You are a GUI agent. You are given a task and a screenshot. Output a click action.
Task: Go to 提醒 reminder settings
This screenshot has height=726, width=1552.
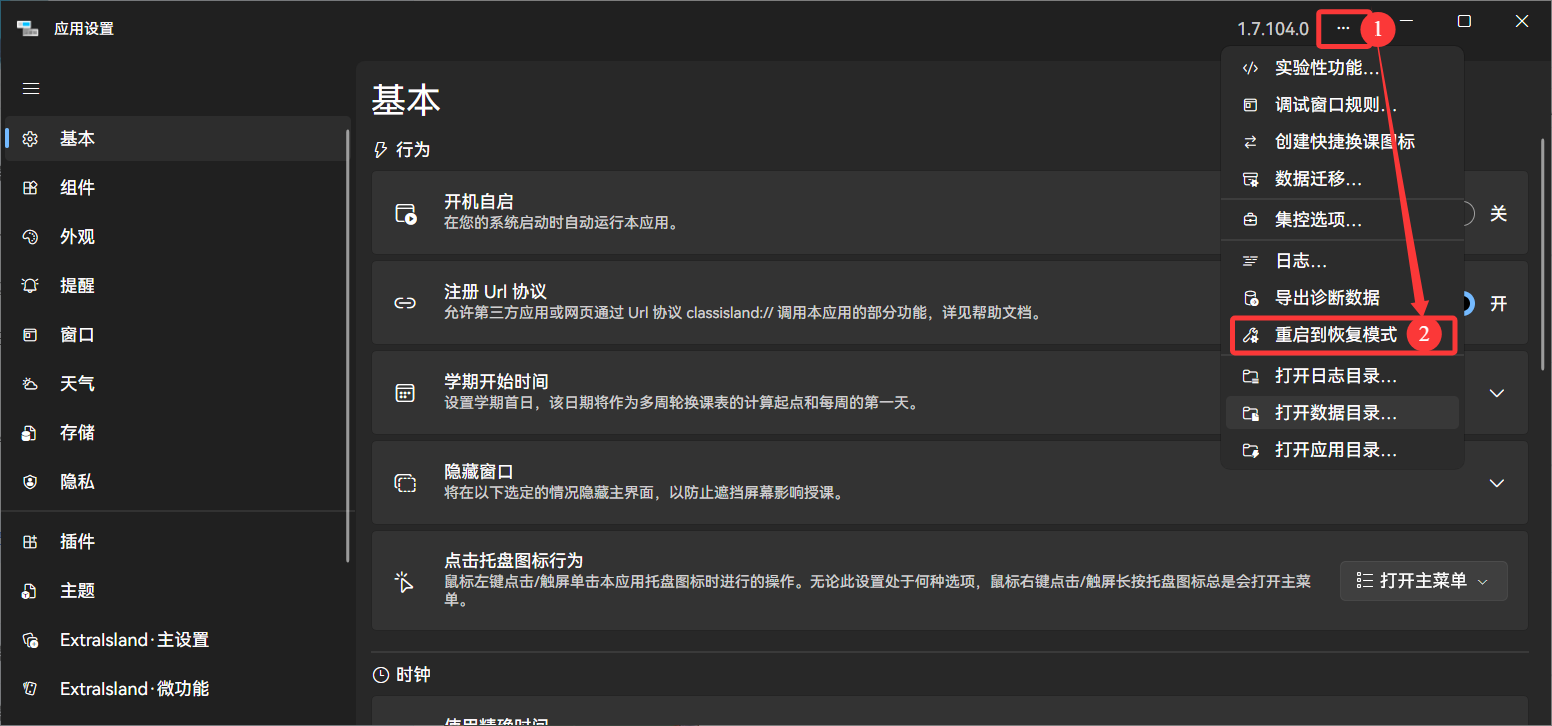click(78, 285)
